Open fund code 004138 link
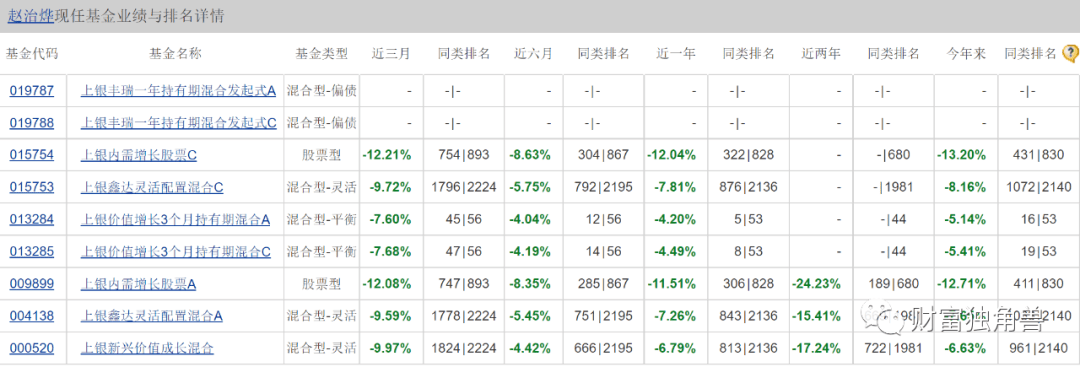Image resolution: width=1080 pixels, height=367 pixels. (32, 316)
